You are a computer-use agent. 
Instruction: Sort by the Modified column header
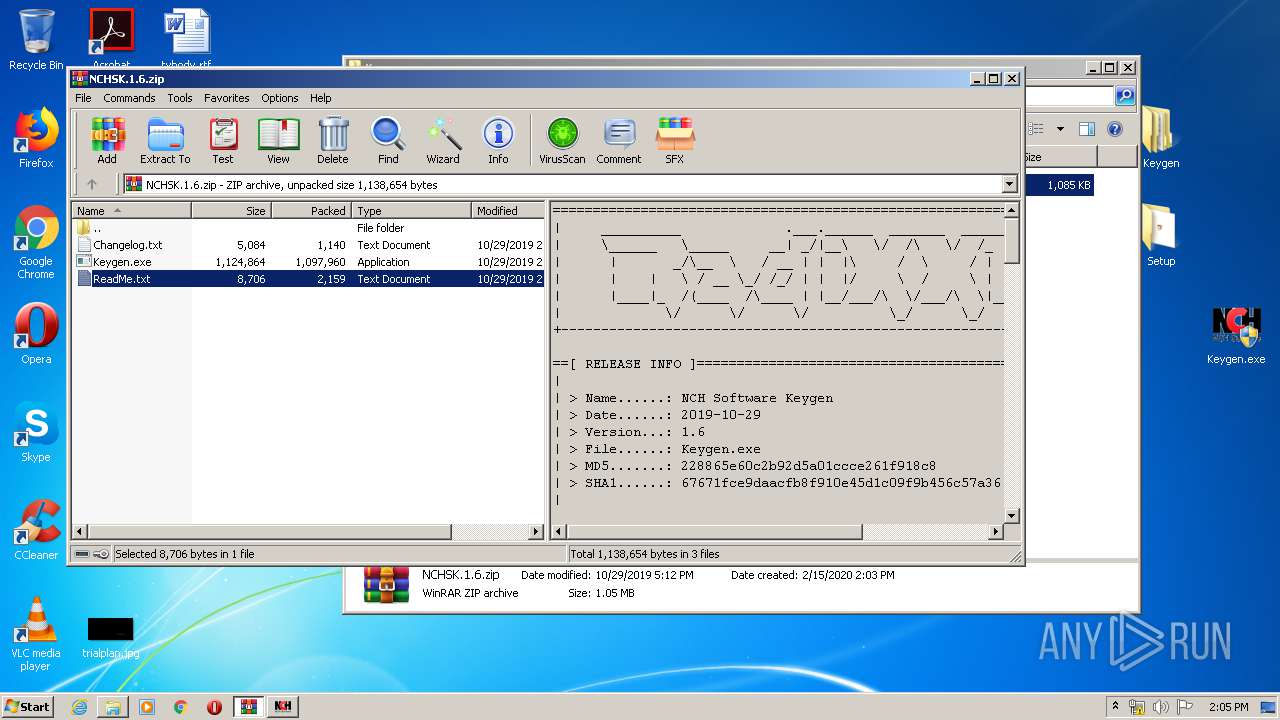pos(508,210)
